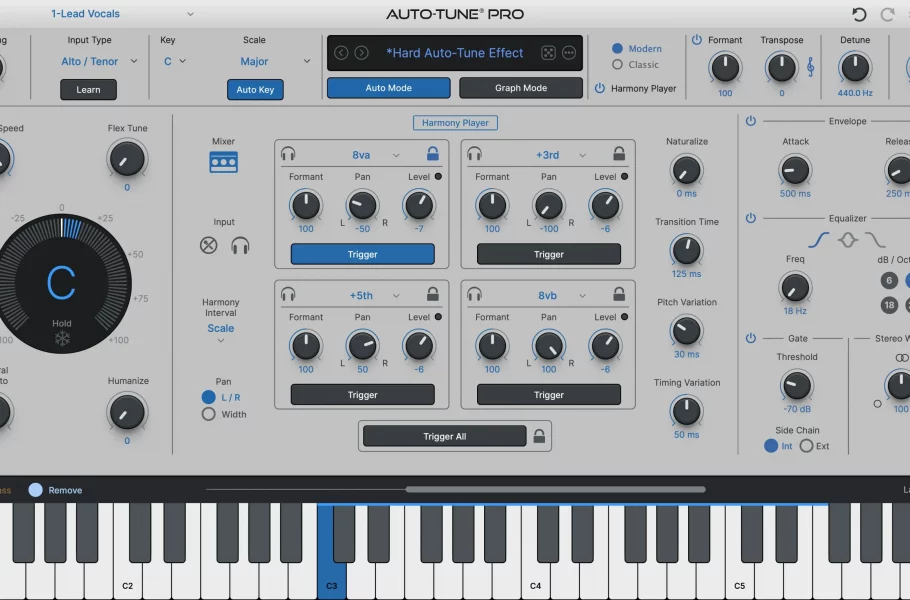Solo the +5th voice headphones icon
Screen dimensions: 910x600
point(288,294)
